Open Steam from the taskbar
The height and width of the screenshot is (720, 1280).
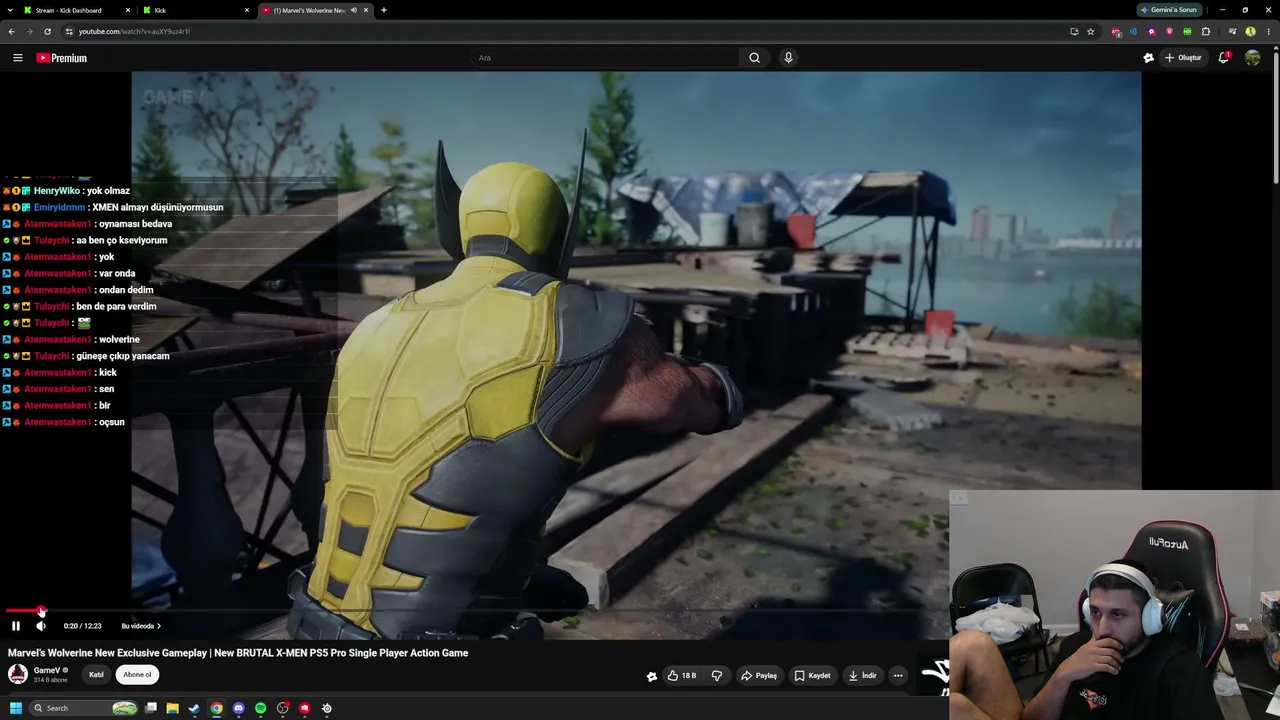(x=194, y=708)
